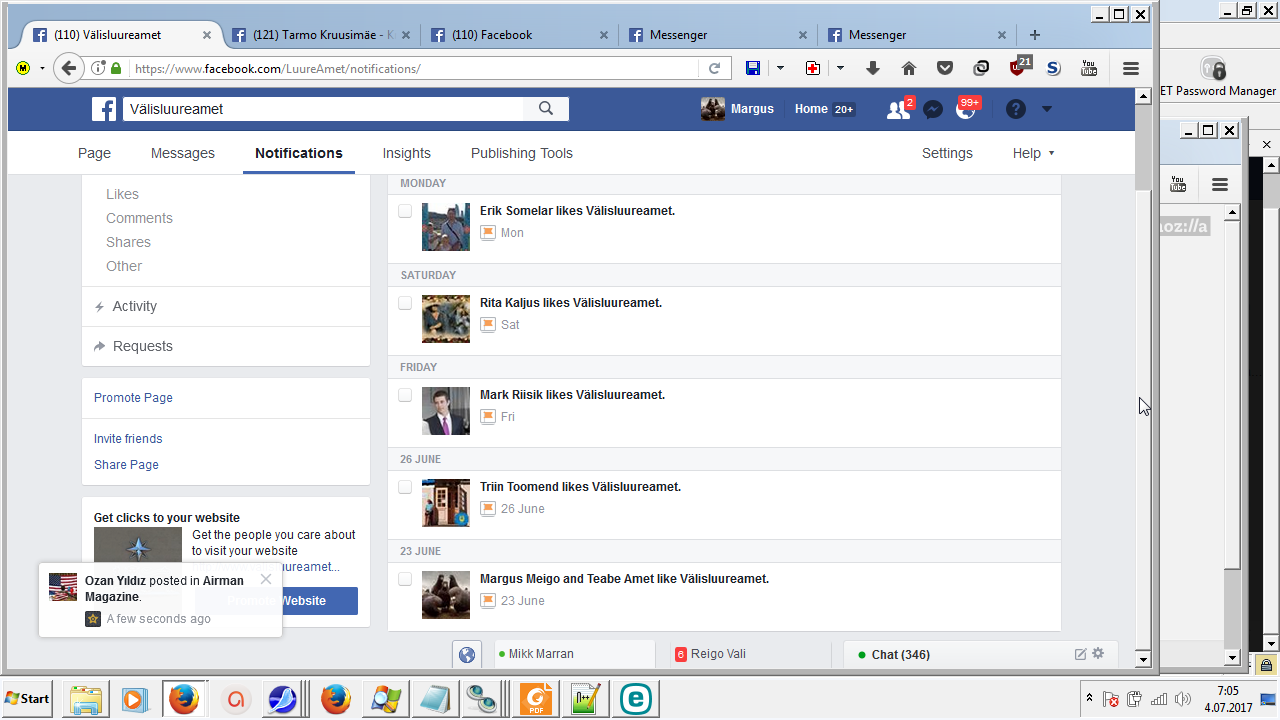Open the Messages tab

point(183,153)
